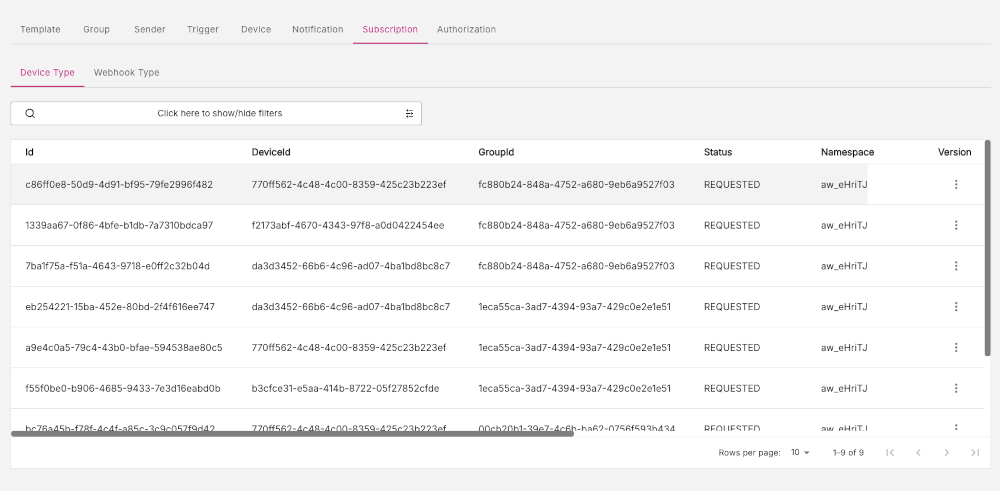
Task: Click the search magnifier icon
Action: click(30, 114)
